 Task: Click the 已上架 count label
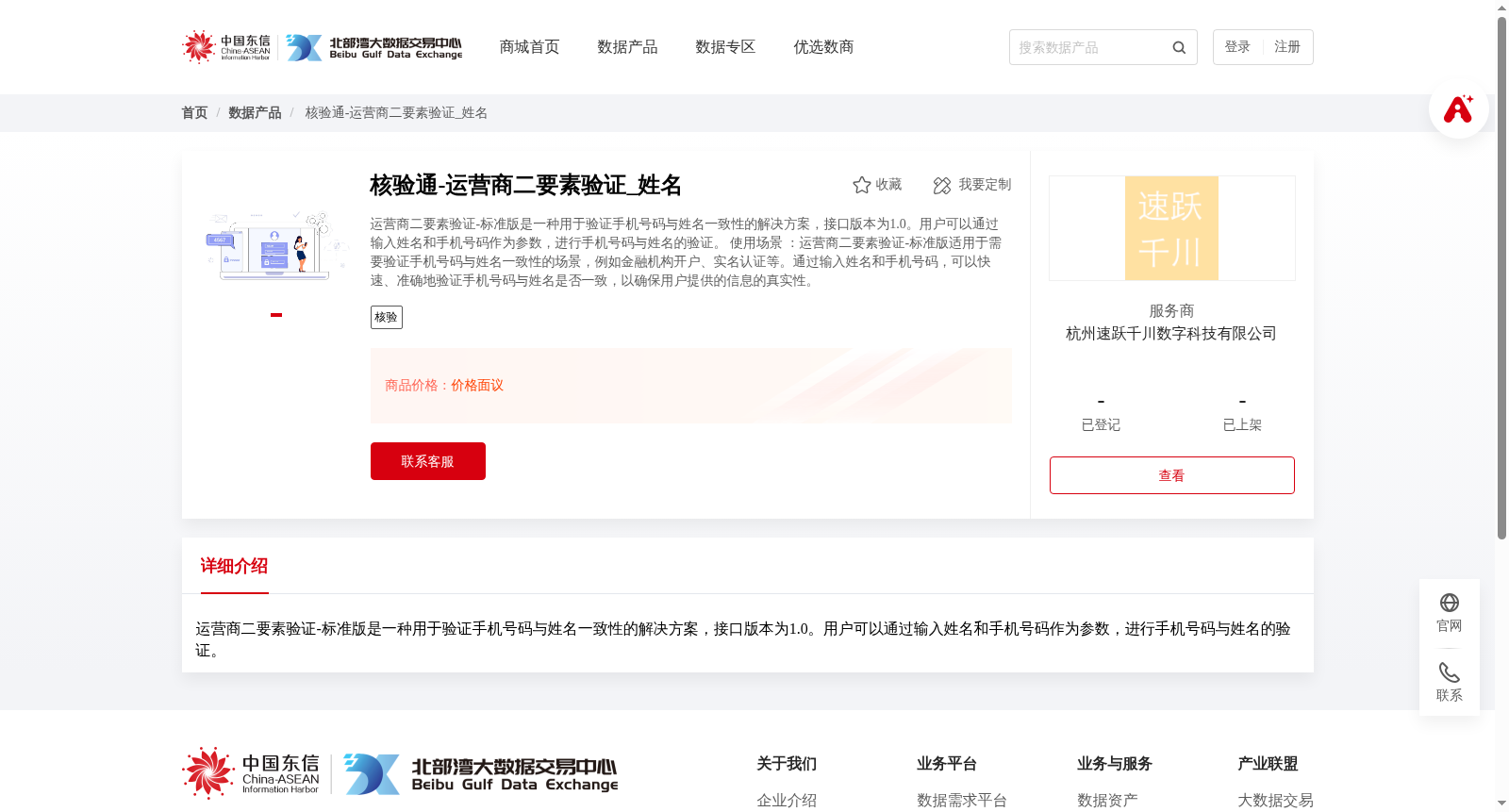[x=1242, y=425]
